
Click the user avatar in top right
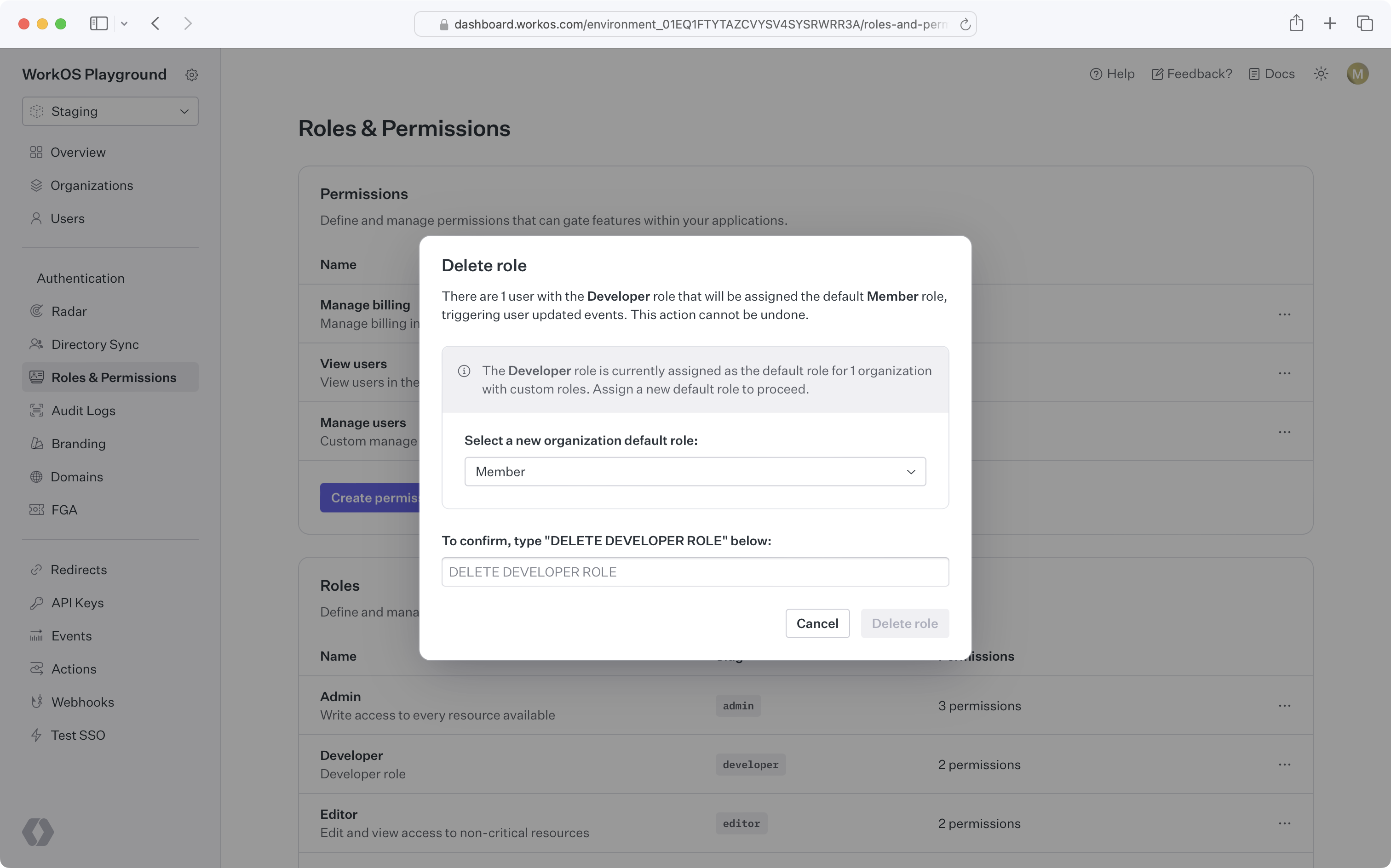1357,74
